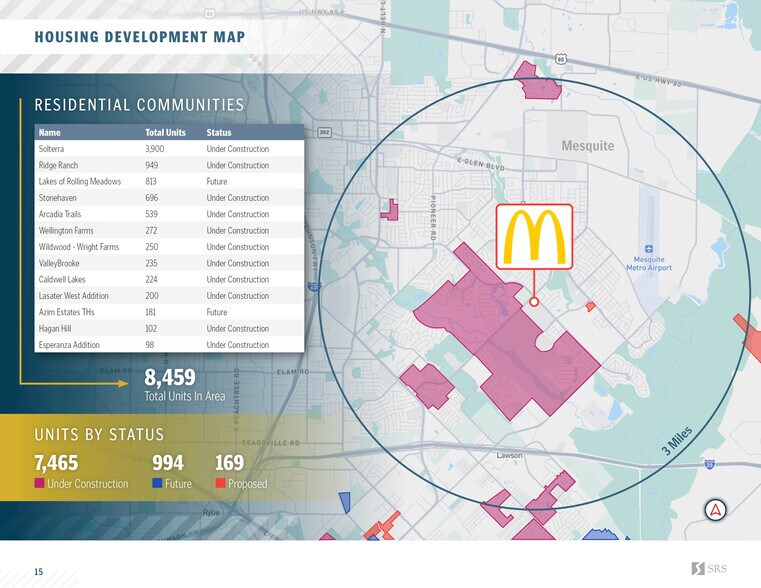Select the Hagan Hill row name
The width and height of the screenshot is (761, 588).
coord(55,328)
